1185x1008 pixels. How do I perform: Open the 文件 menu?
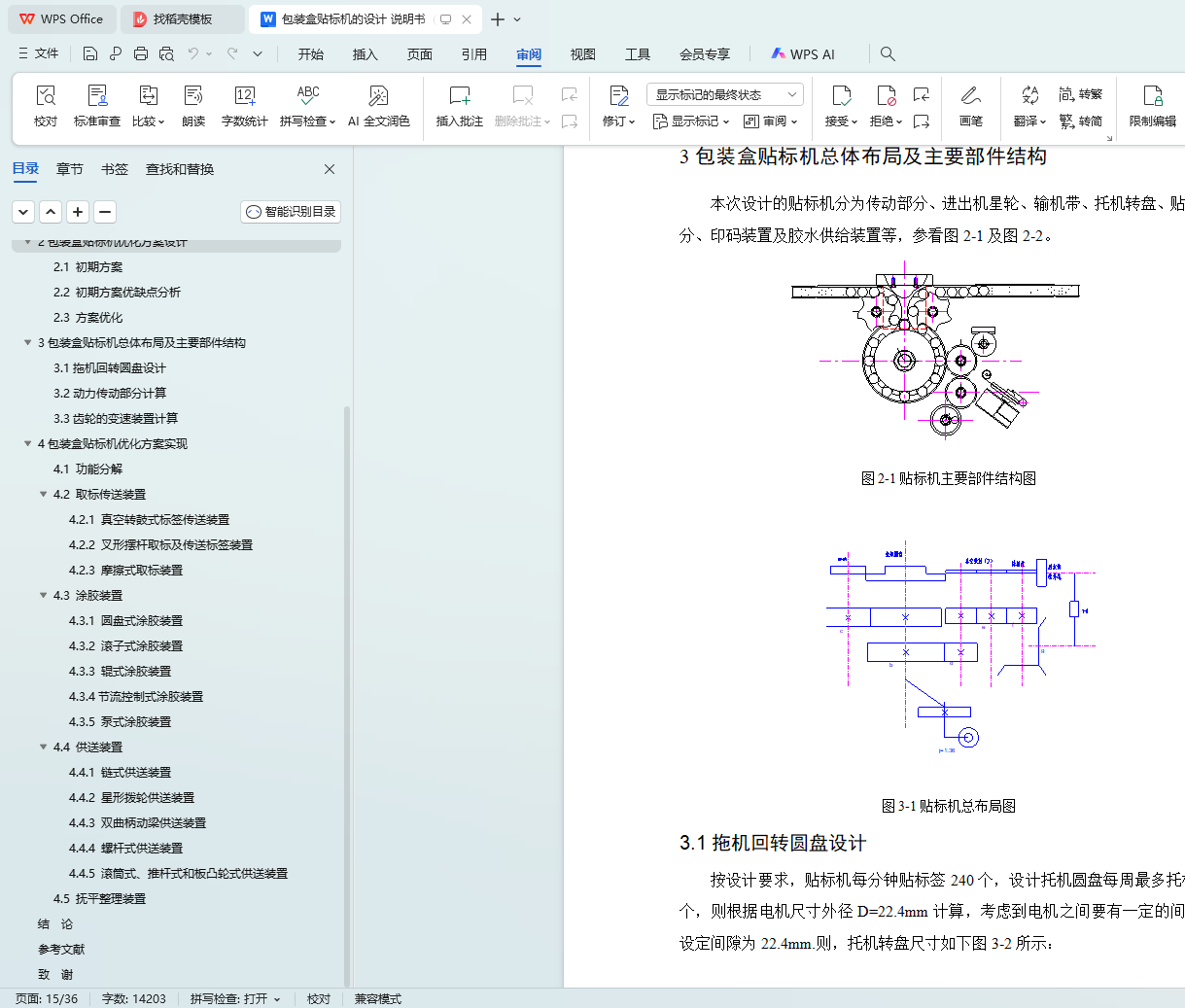click(39, 54)
